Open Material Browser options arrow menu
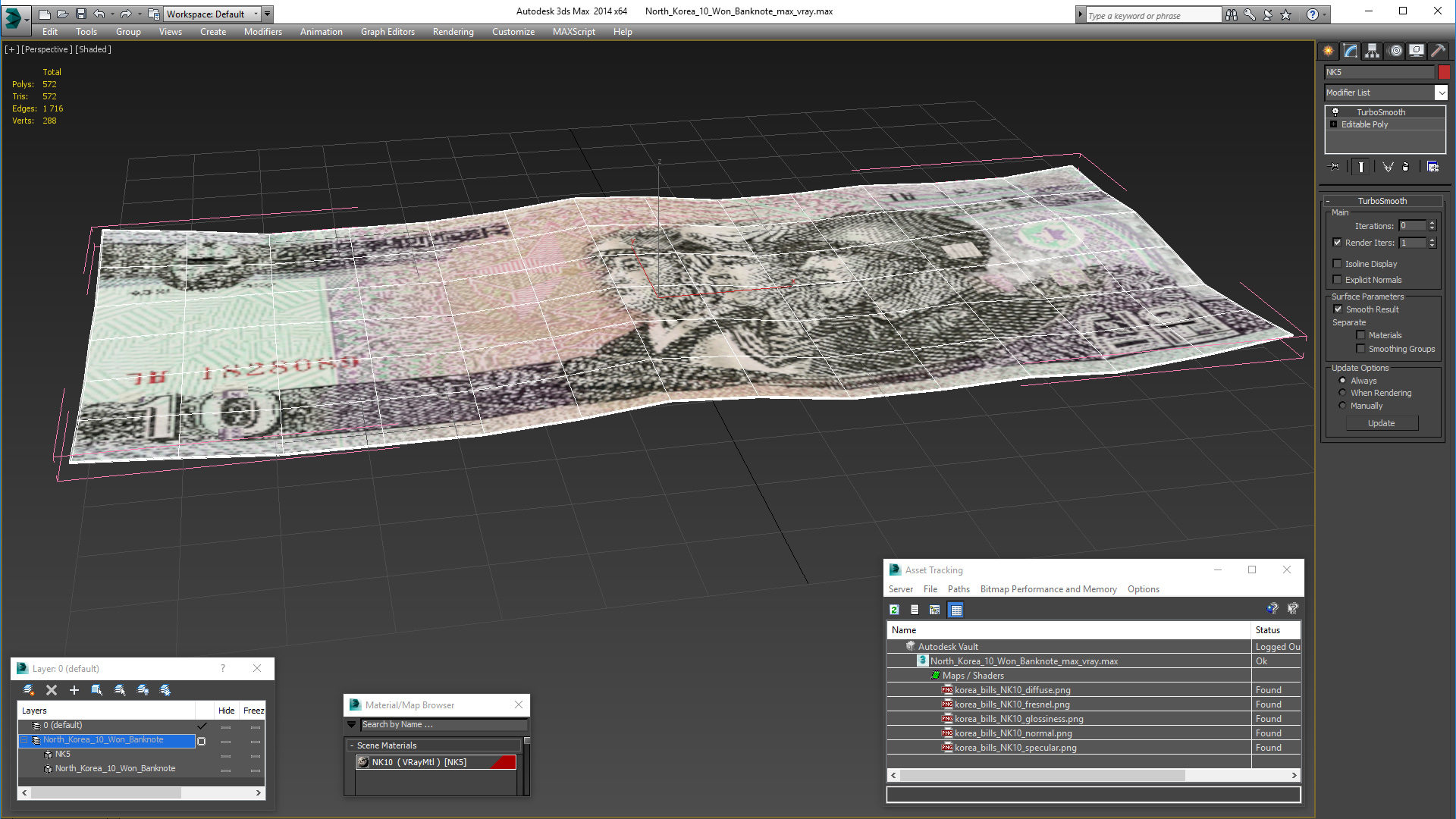This screenshot has width=1456, height=819. pyautogui.click(x=351, y=725)
